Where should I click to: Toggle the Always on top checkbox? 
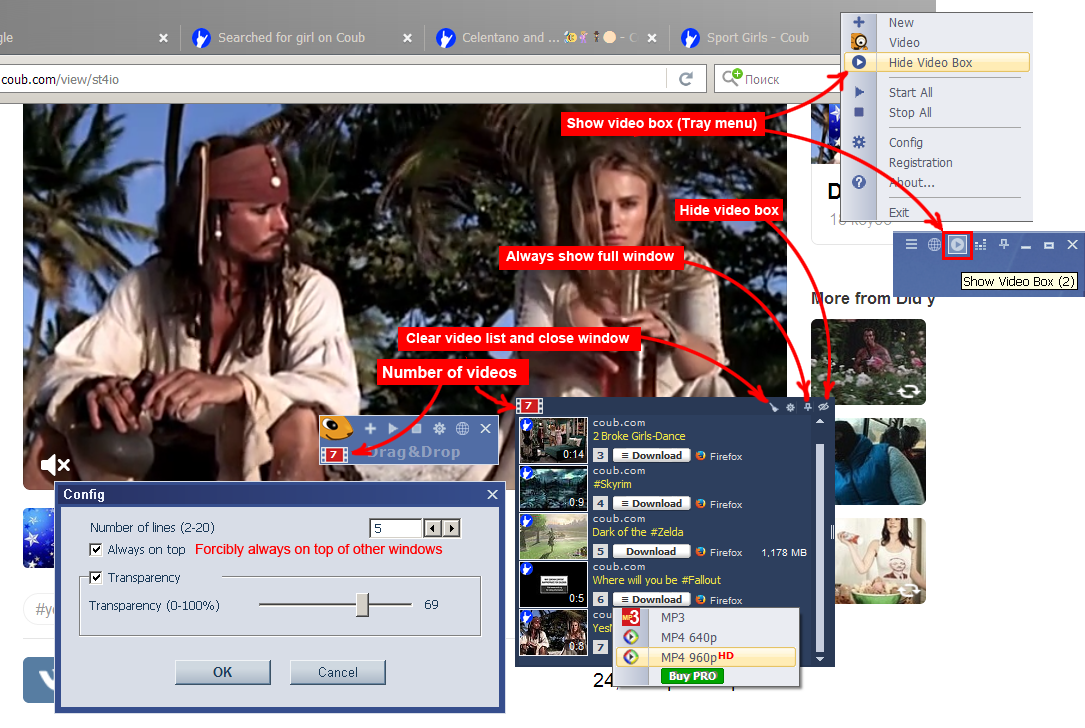(96, 549)
